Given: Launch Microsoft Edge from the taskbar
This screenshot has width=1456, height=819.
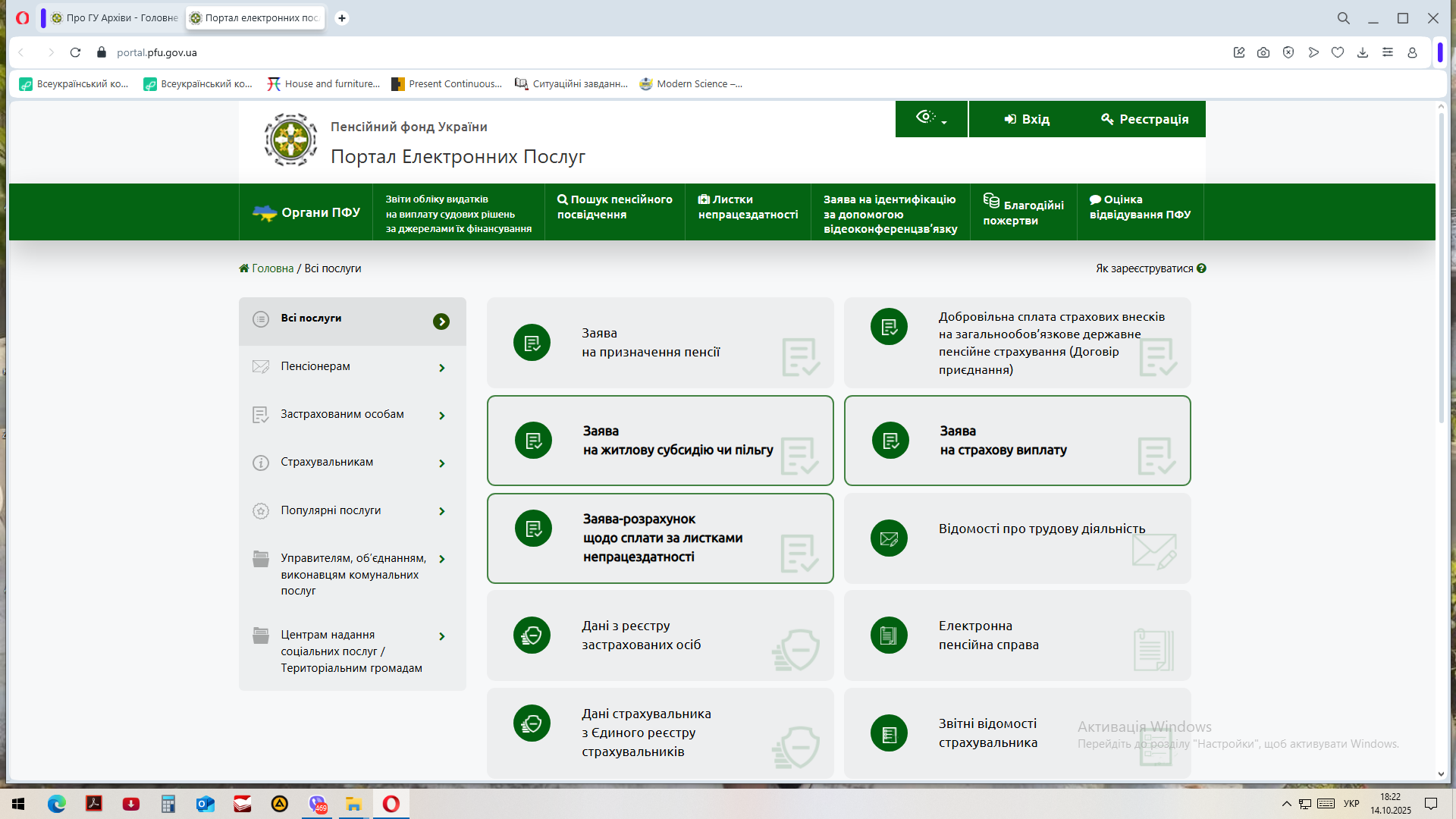Looking at the screenshot, I should 57,804.
